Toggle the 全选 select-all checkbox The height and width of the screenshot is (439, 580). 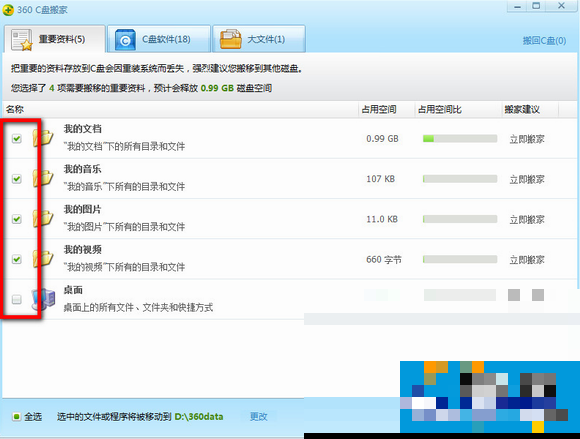click(16, 417)
